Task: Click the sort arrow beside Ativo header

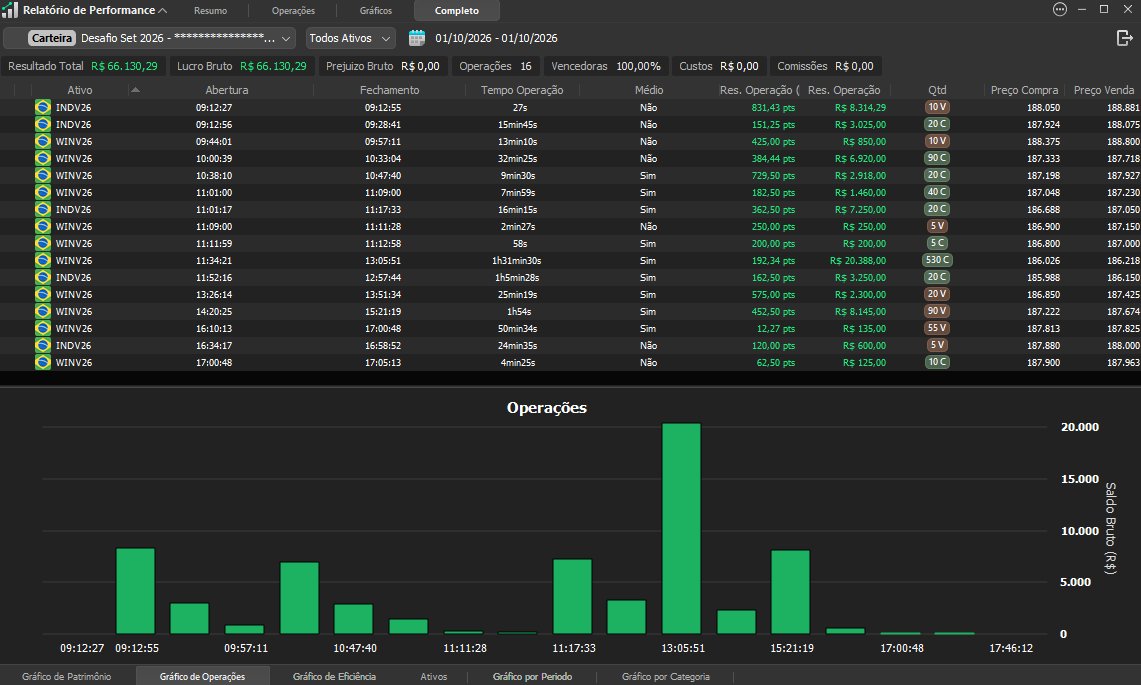Action: click(135, 90)
